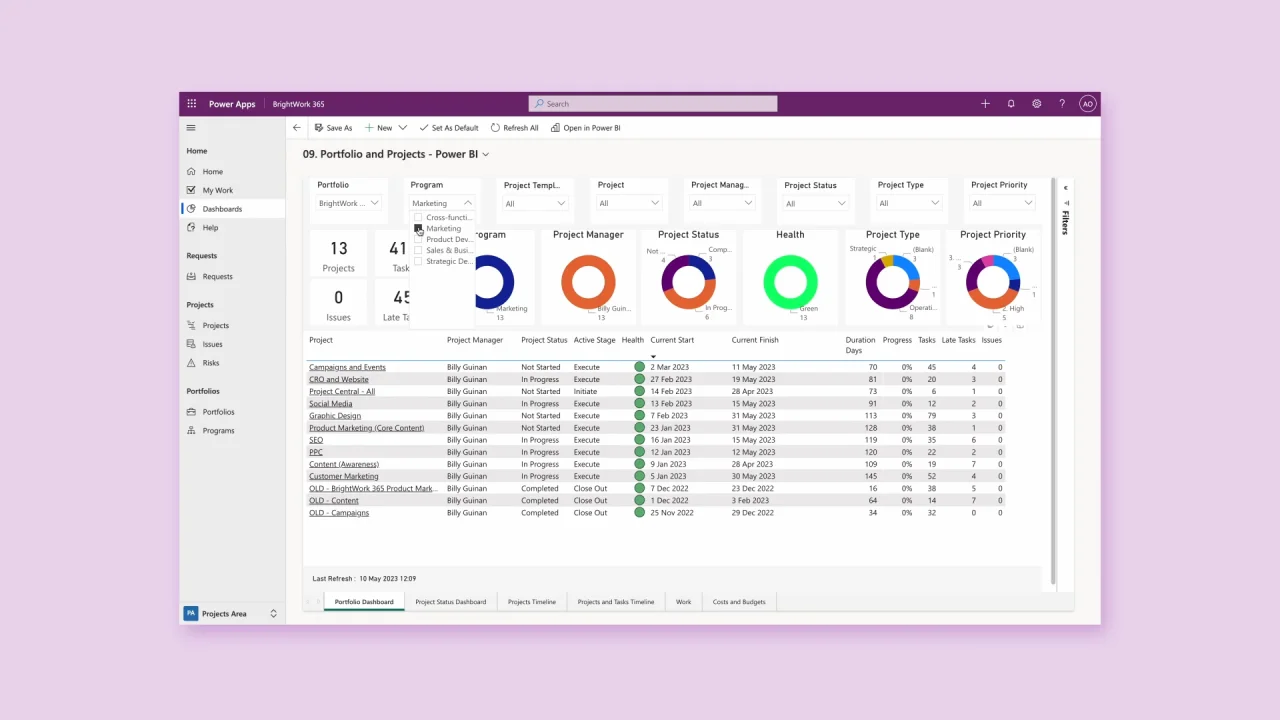Open the Graphic Design project link

(x=335, y=416)
